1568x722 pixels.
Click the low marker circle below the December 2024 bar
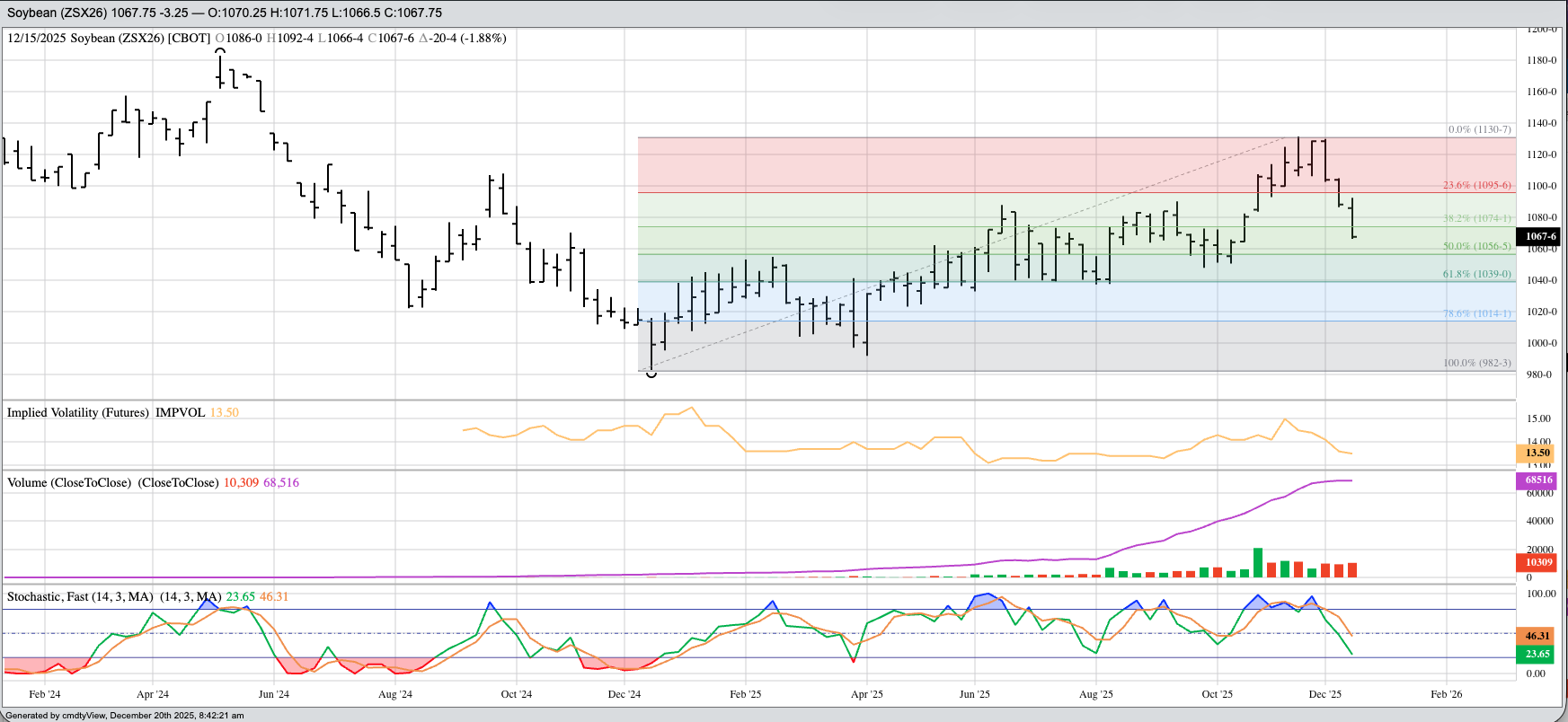tap(651, 374)
